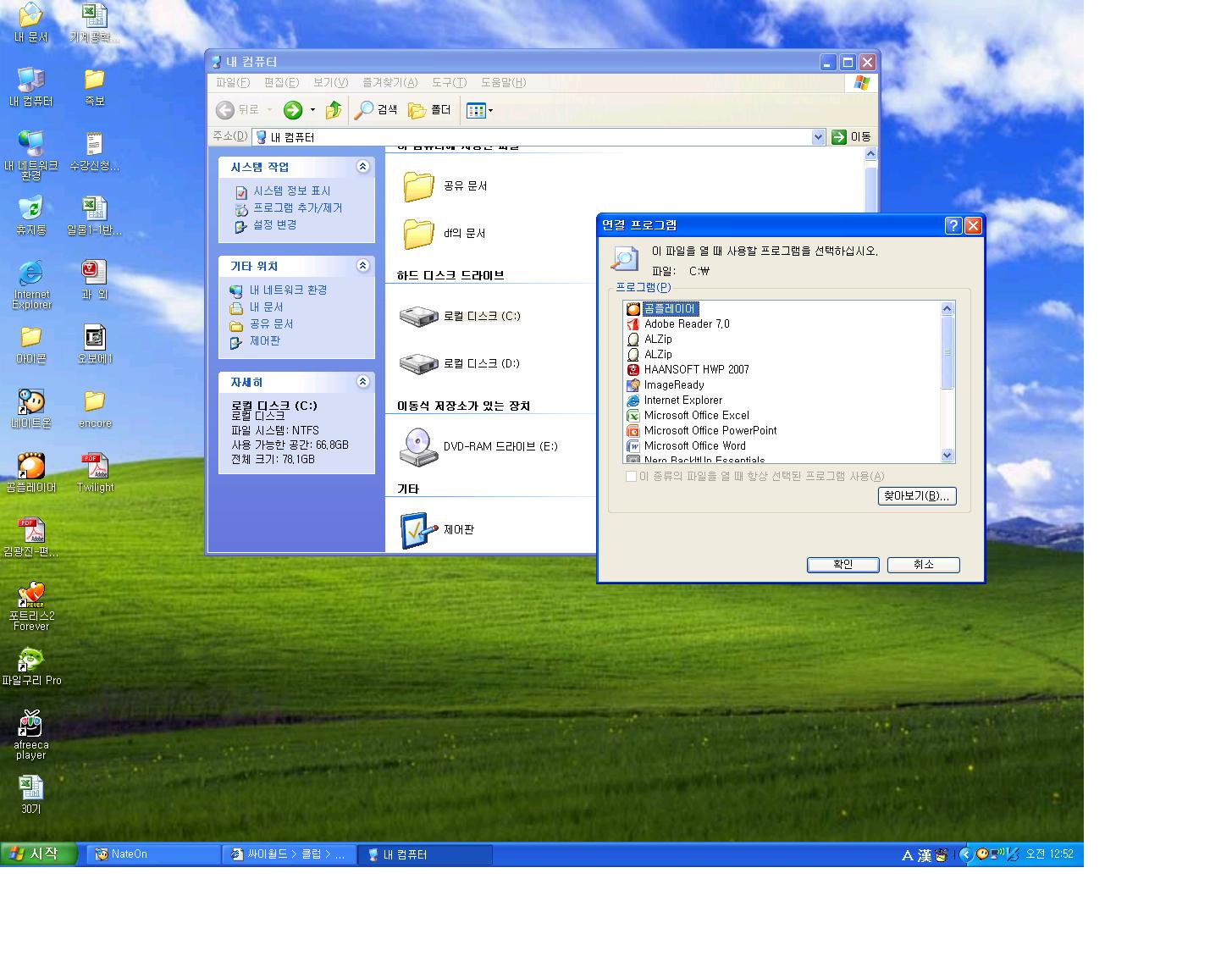Open the 도구(T) menu

(449, 82)
